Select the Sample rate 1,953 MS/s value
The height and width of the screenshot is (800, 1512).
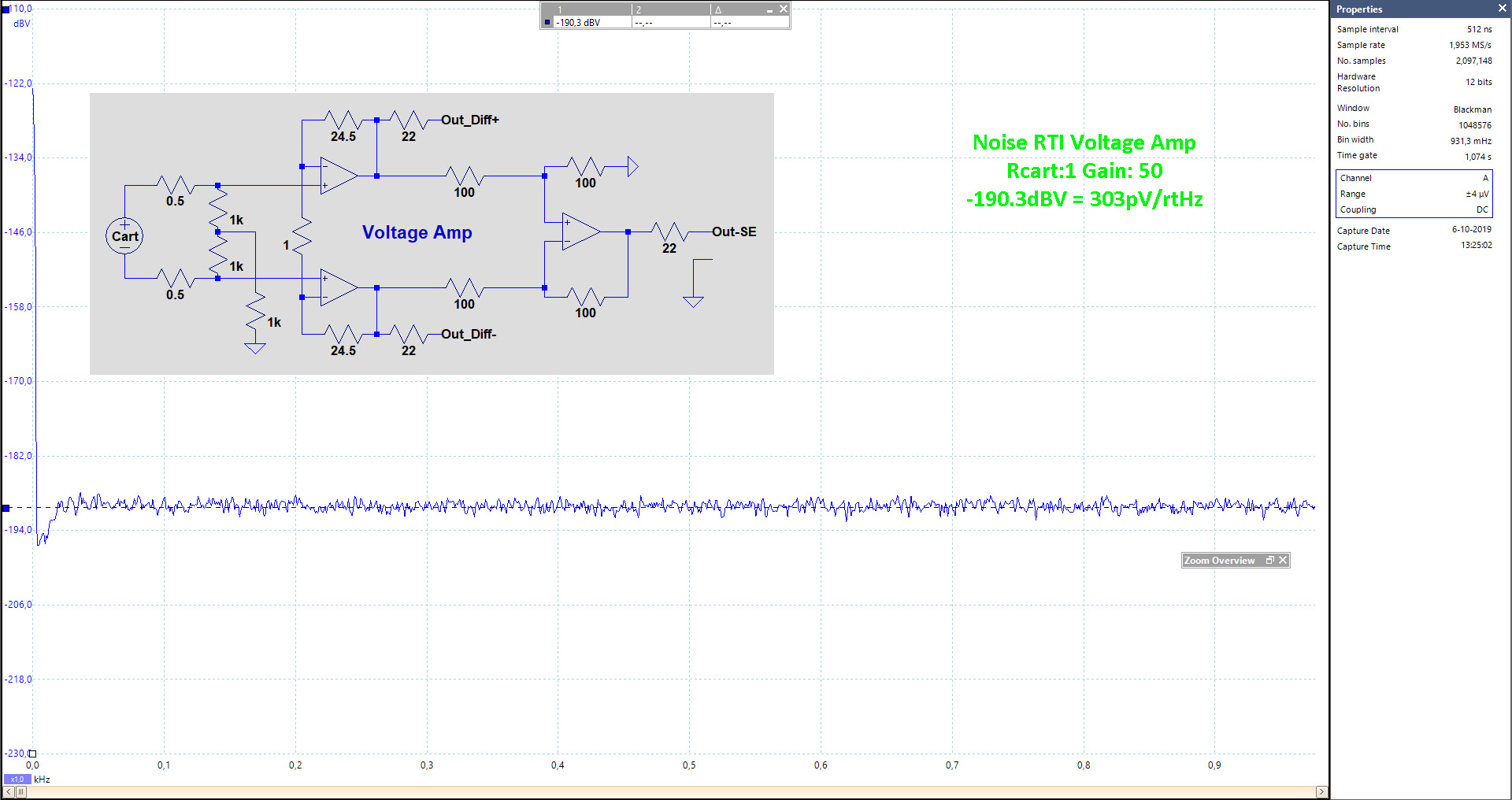click(1470, 45)
